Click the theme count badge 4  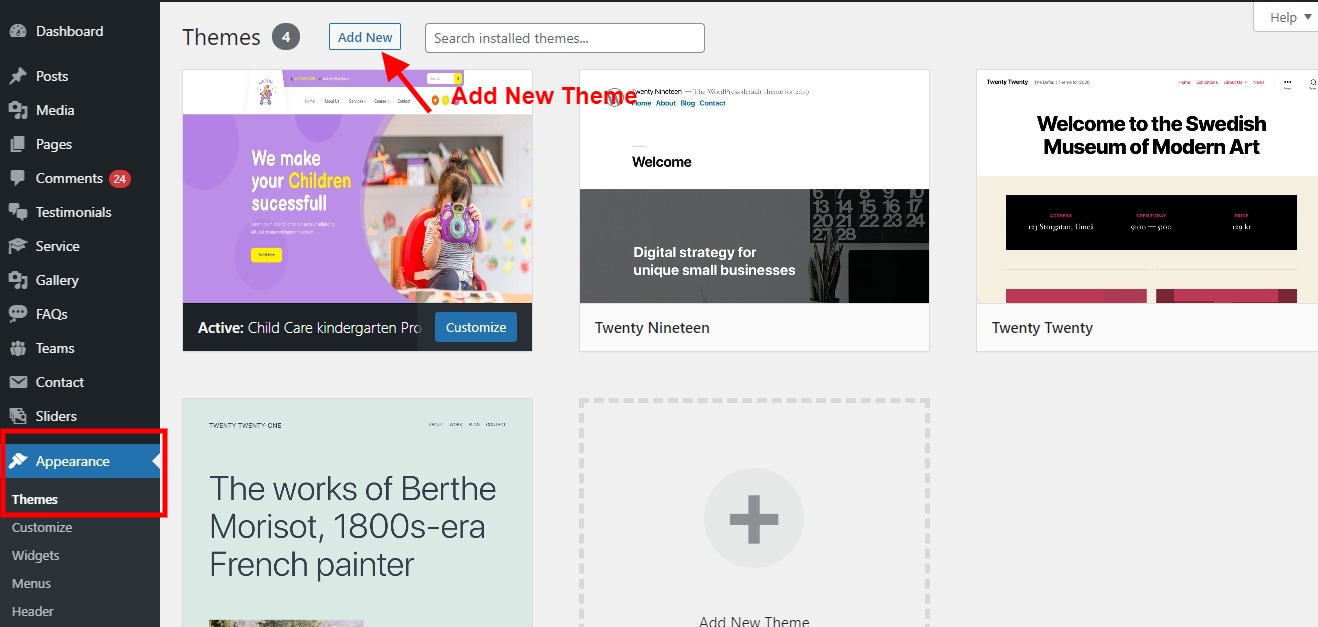[286, 37]
